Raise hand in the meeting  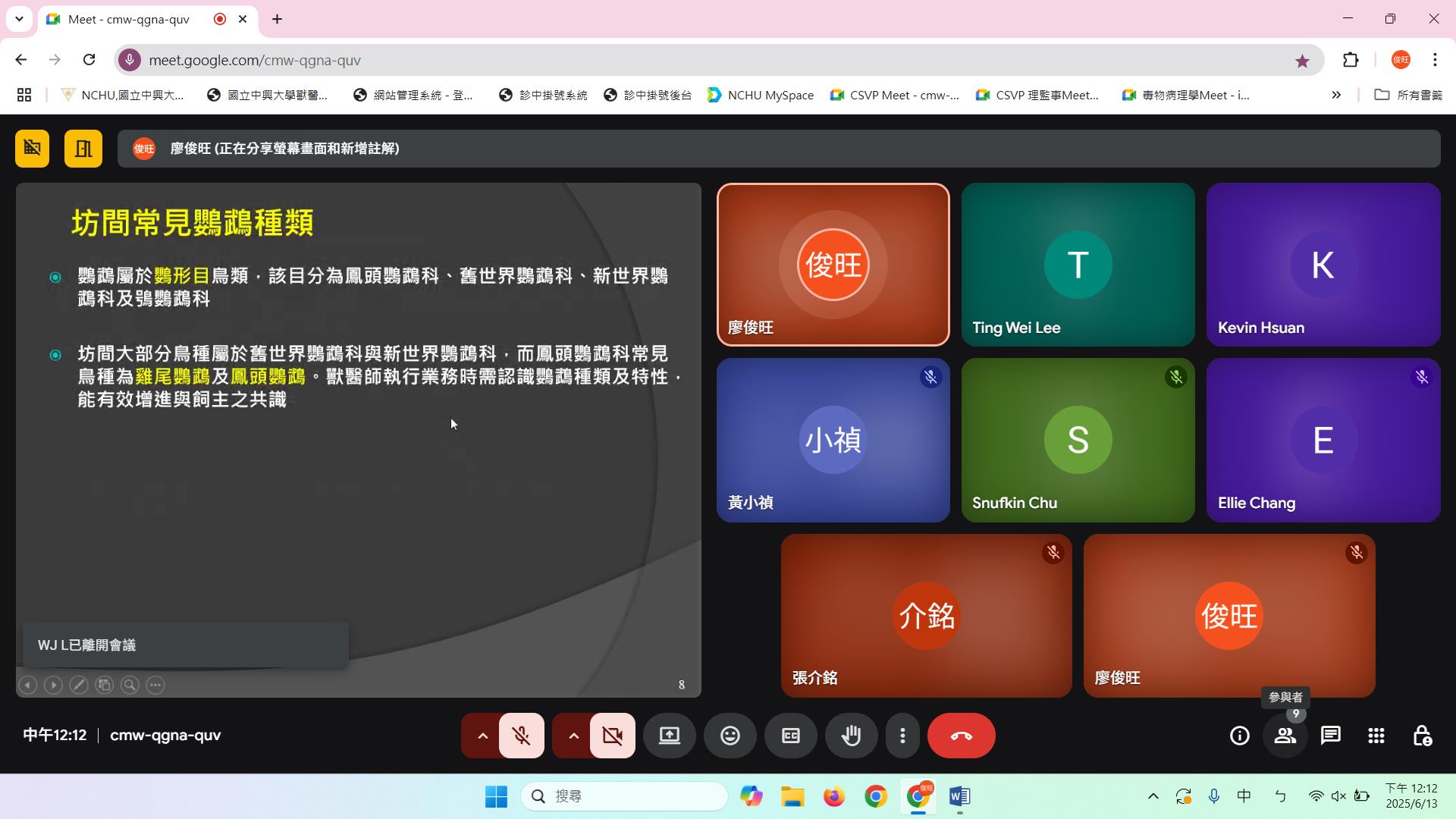pyautogui.click(x=851, y=736)
